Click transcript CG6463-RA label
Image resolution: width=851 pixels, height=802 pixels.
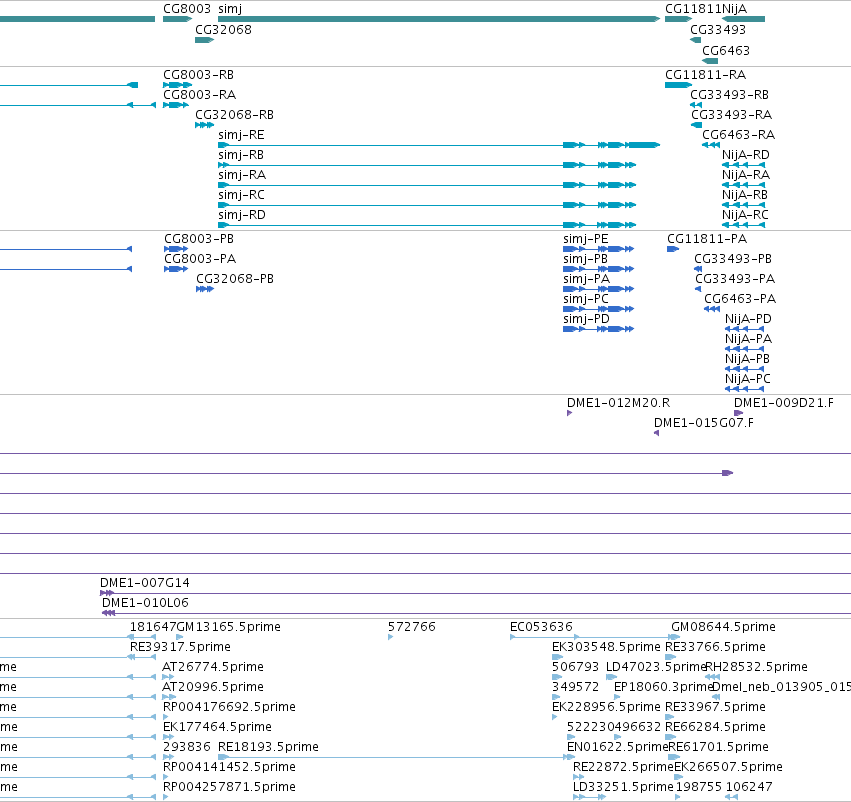(x=739, y=135)
